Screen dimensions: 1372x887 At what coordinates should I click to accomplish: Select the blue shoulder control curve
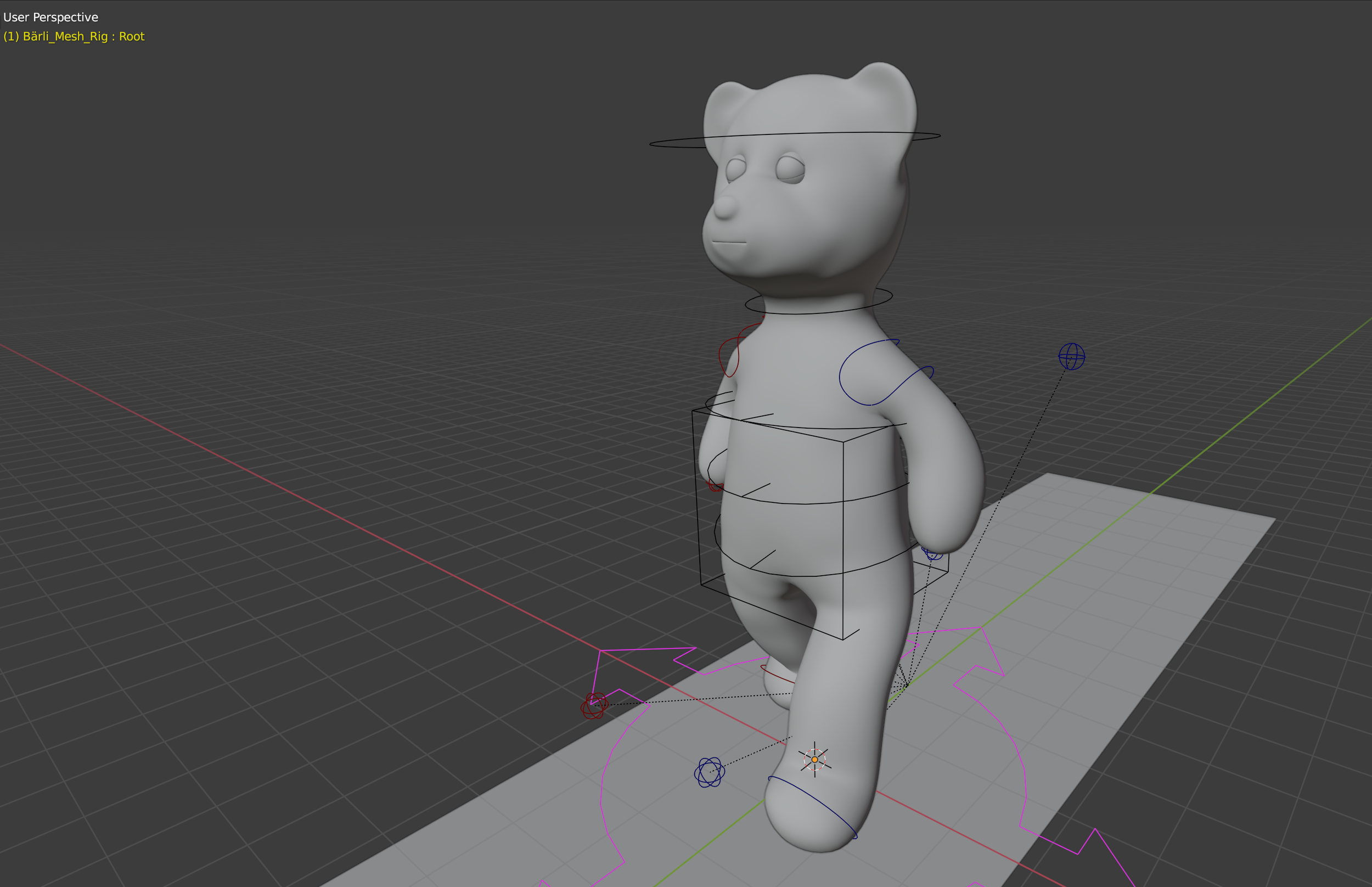coord(840,376)
